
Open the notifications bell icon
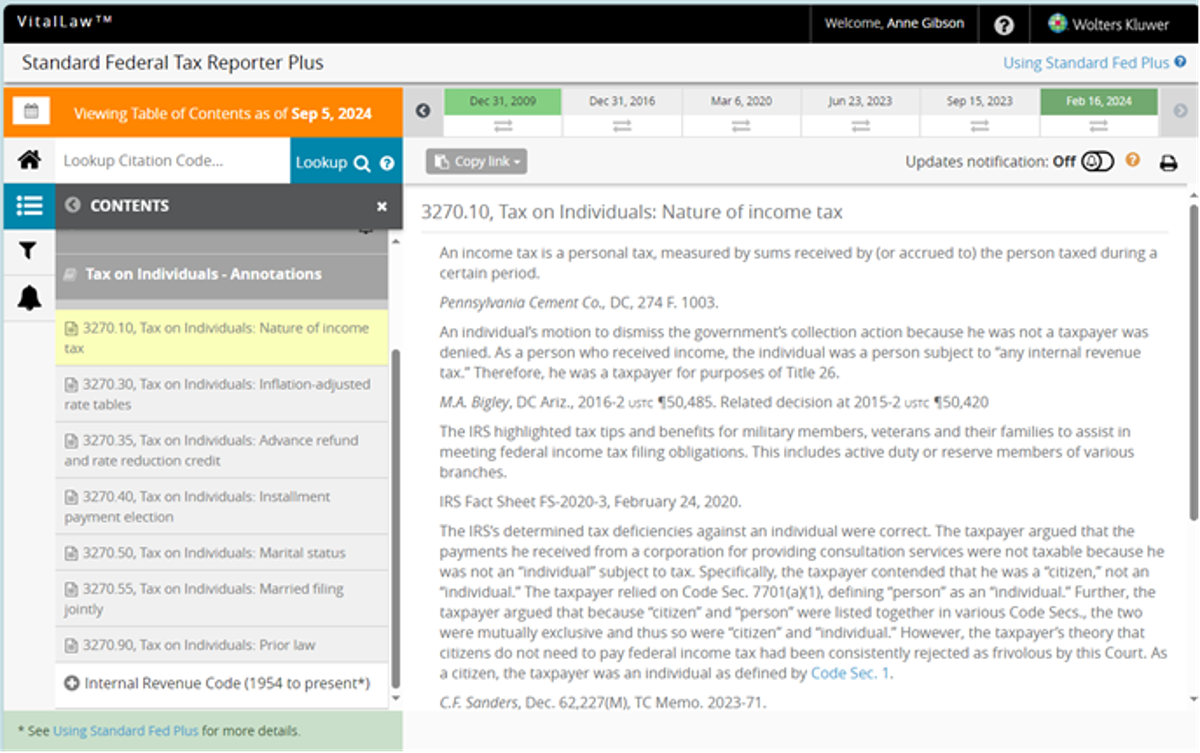point(29,297)
